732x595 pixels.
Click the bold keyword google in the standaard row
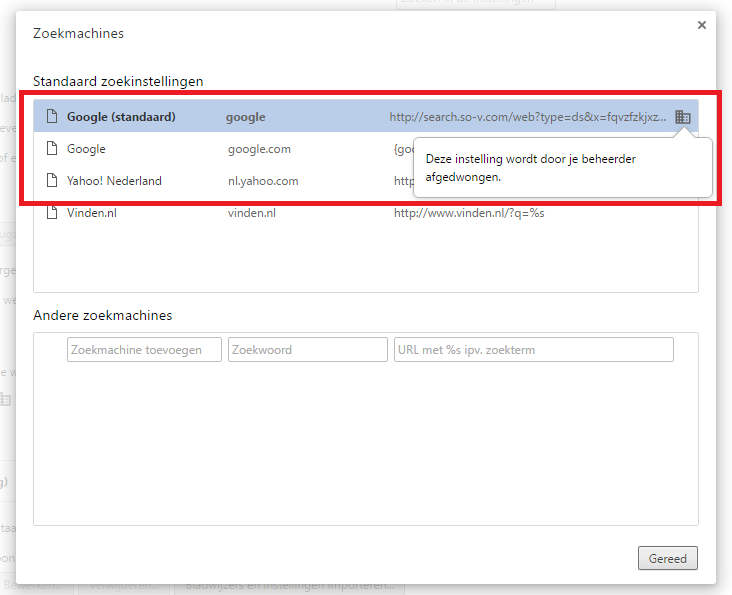click(246, 117)
